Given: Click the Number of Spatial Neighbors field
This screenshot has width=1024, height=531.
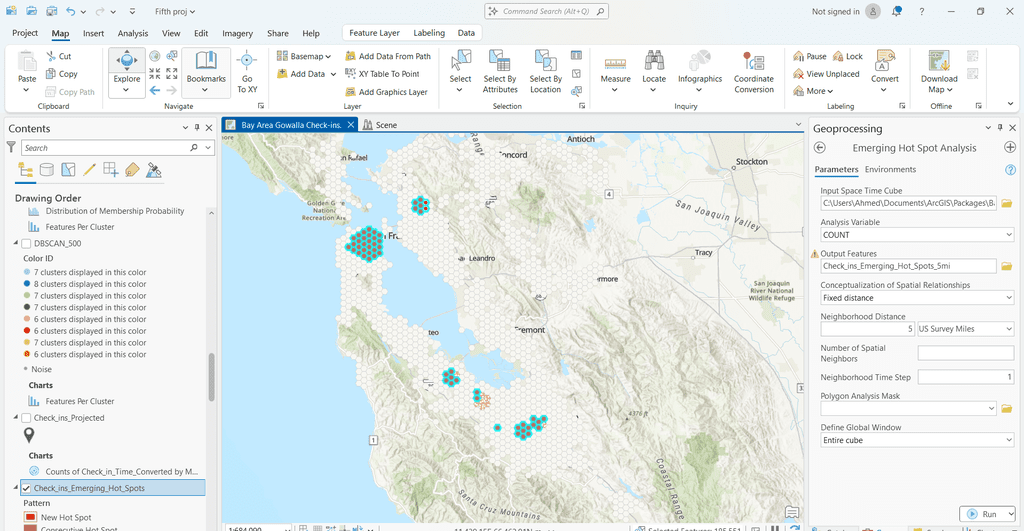Looking at the screenshot, I should (965, 353).
